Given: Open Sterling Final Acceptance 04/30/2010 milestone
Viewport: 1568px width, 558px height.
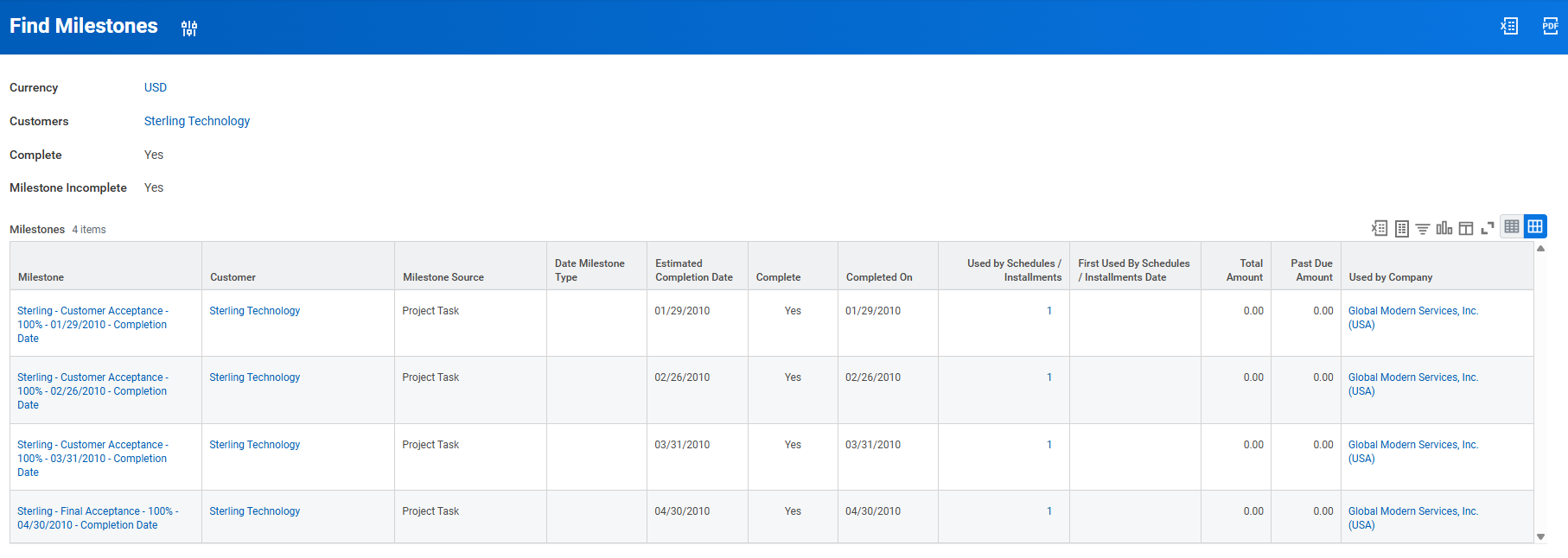Looking at the screenshot, I should tap(98, 518).
